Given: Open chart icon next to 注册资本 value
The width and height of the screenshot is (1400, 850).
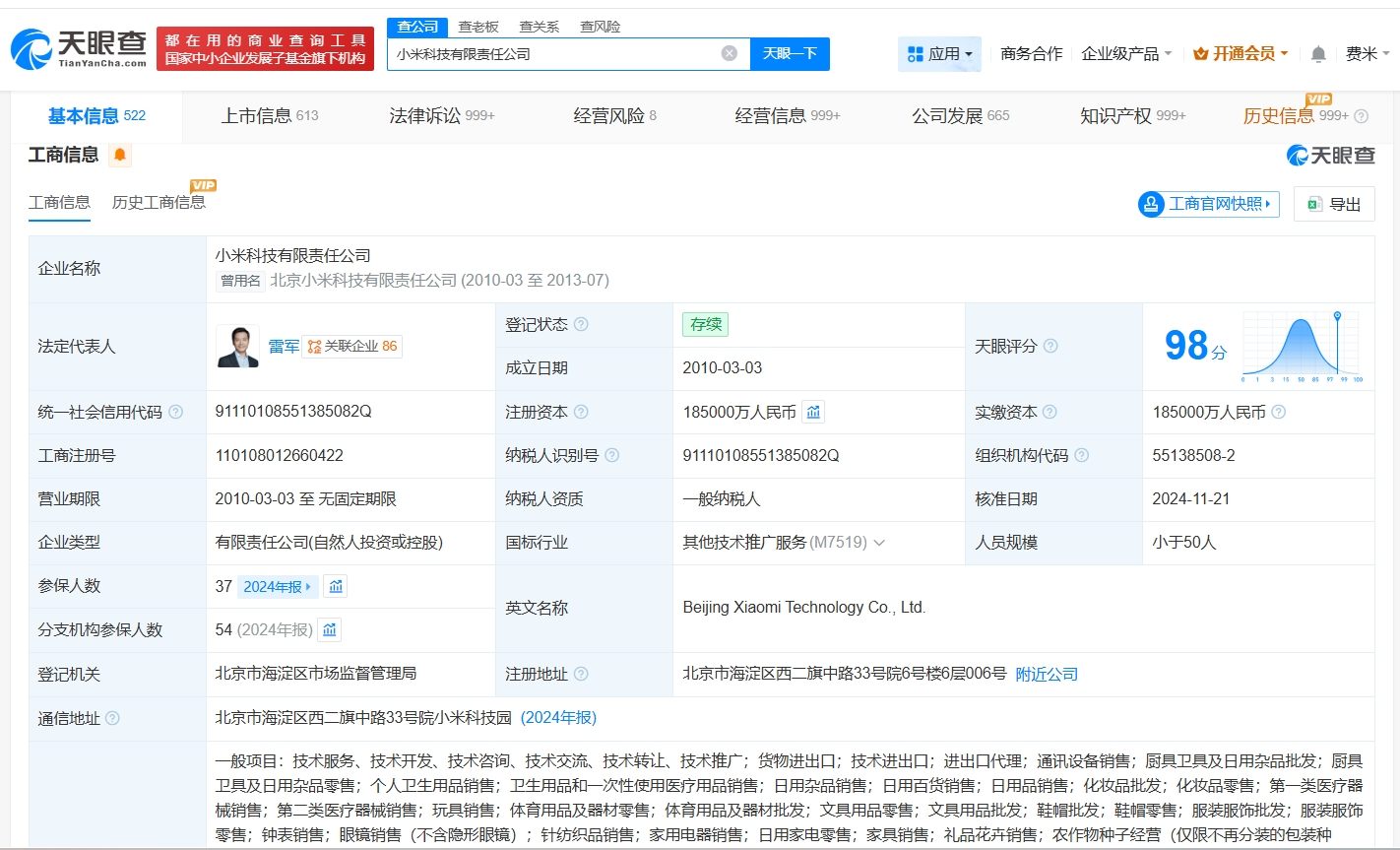Looking at the screenshot, I should pos(813,412).
